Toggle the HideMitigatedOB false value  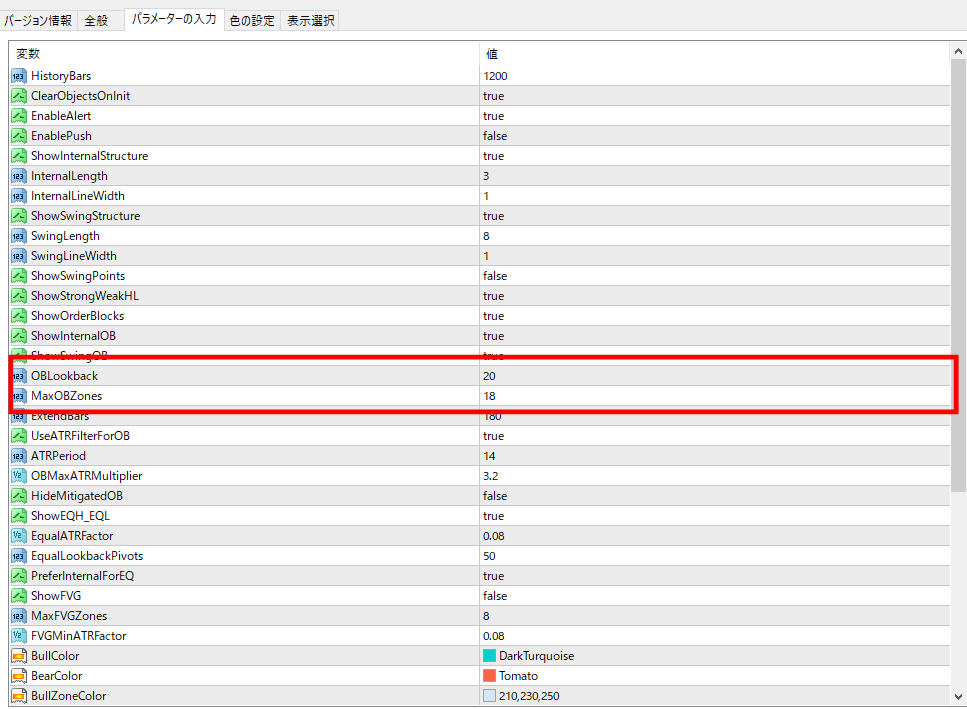point(494,496)
